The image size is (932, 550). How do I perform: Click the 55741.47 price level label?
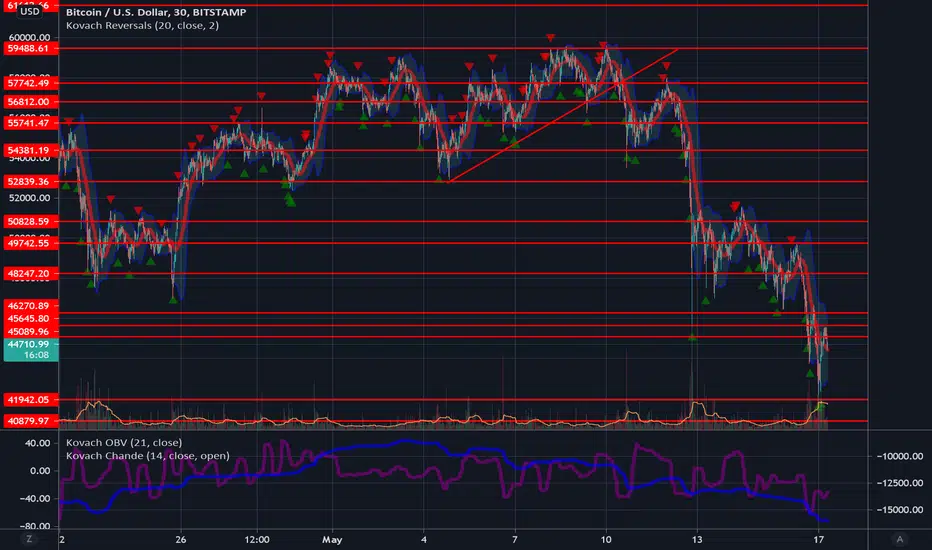30,123
